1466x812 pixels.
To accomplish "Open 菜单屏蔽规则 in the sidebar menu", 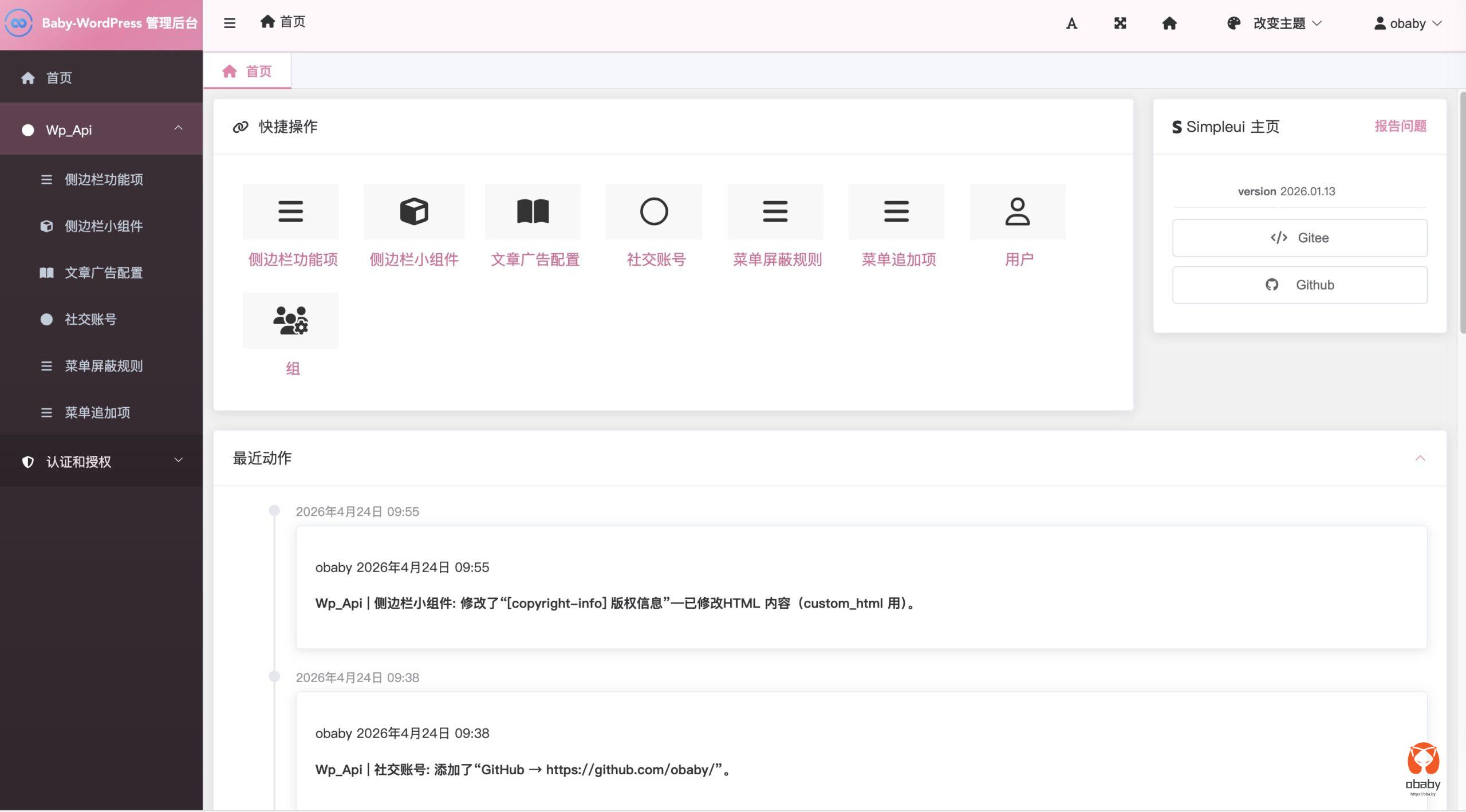I will 103,366.
